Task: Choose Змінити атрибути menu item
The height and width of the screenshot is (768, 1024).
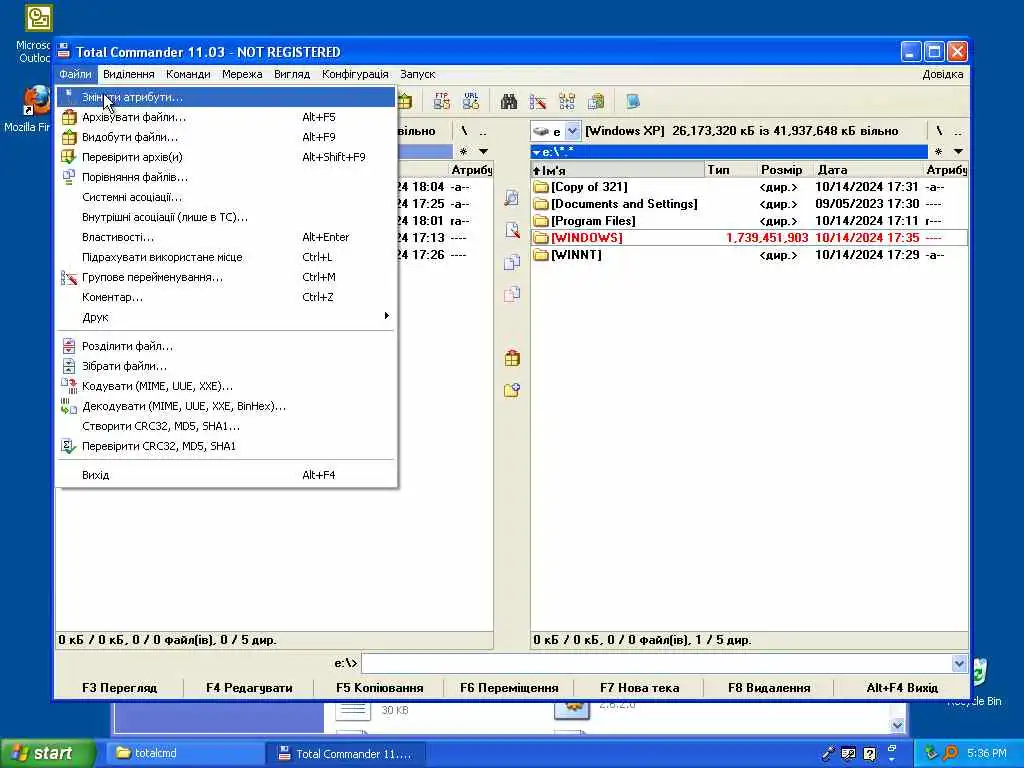Action: [x=226, y=97]
